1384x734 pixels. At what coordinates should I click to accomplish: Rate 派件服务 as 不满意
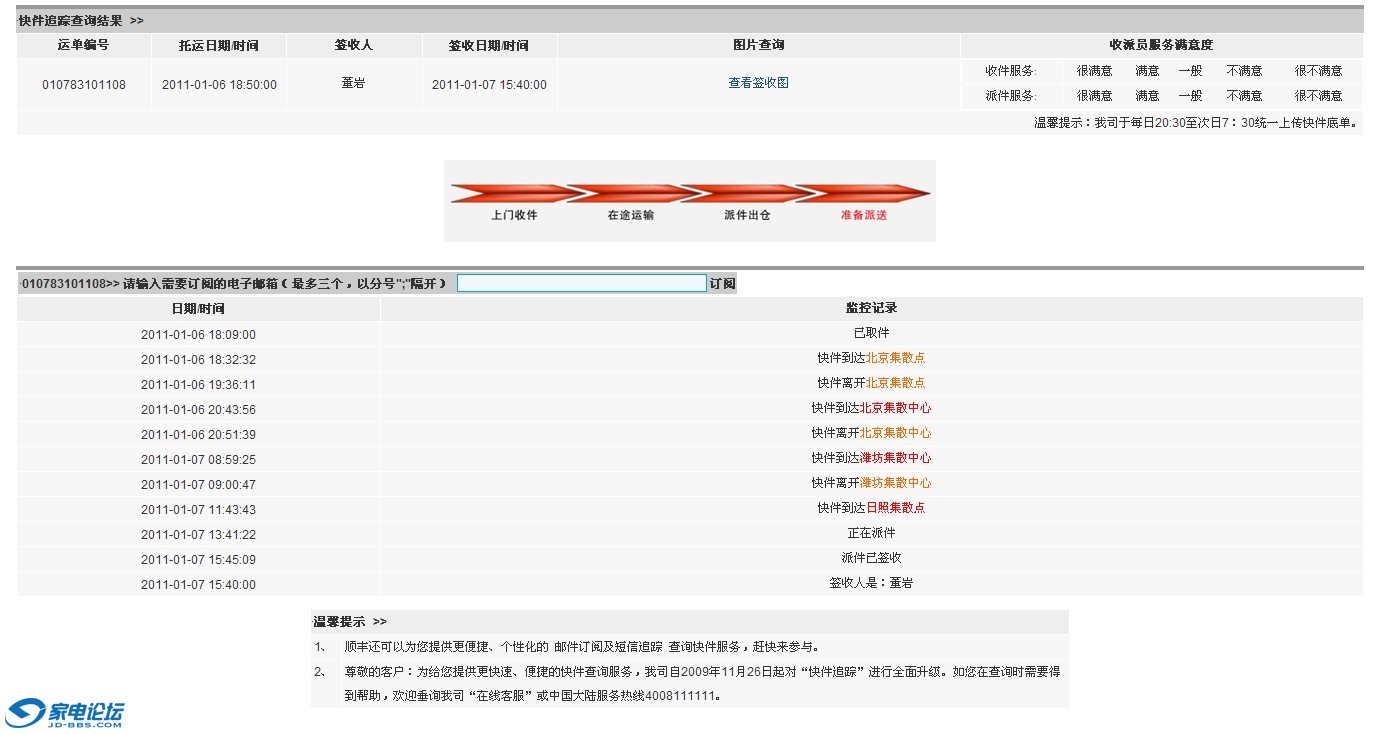coord(1244,96)
